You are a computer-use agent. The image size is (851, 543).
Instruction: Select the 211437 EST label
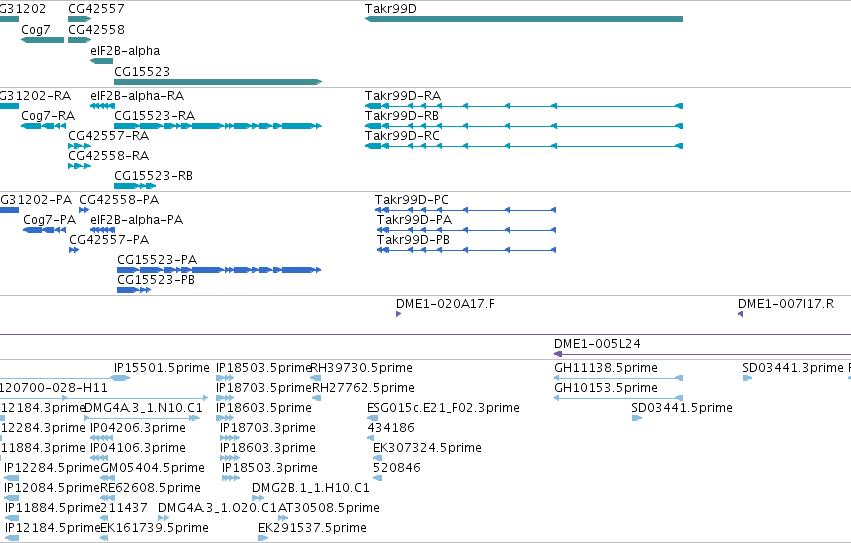(124, 508)
